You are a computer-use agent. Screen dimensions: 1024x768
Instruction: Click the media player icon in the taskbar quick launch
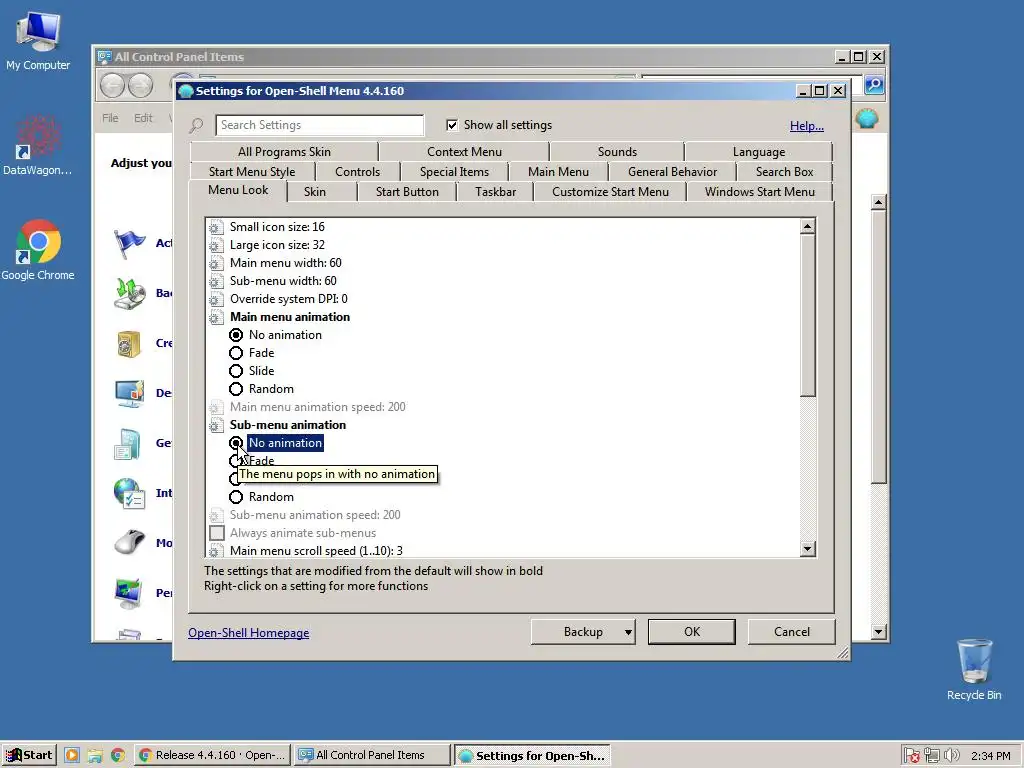click(72, 756)
